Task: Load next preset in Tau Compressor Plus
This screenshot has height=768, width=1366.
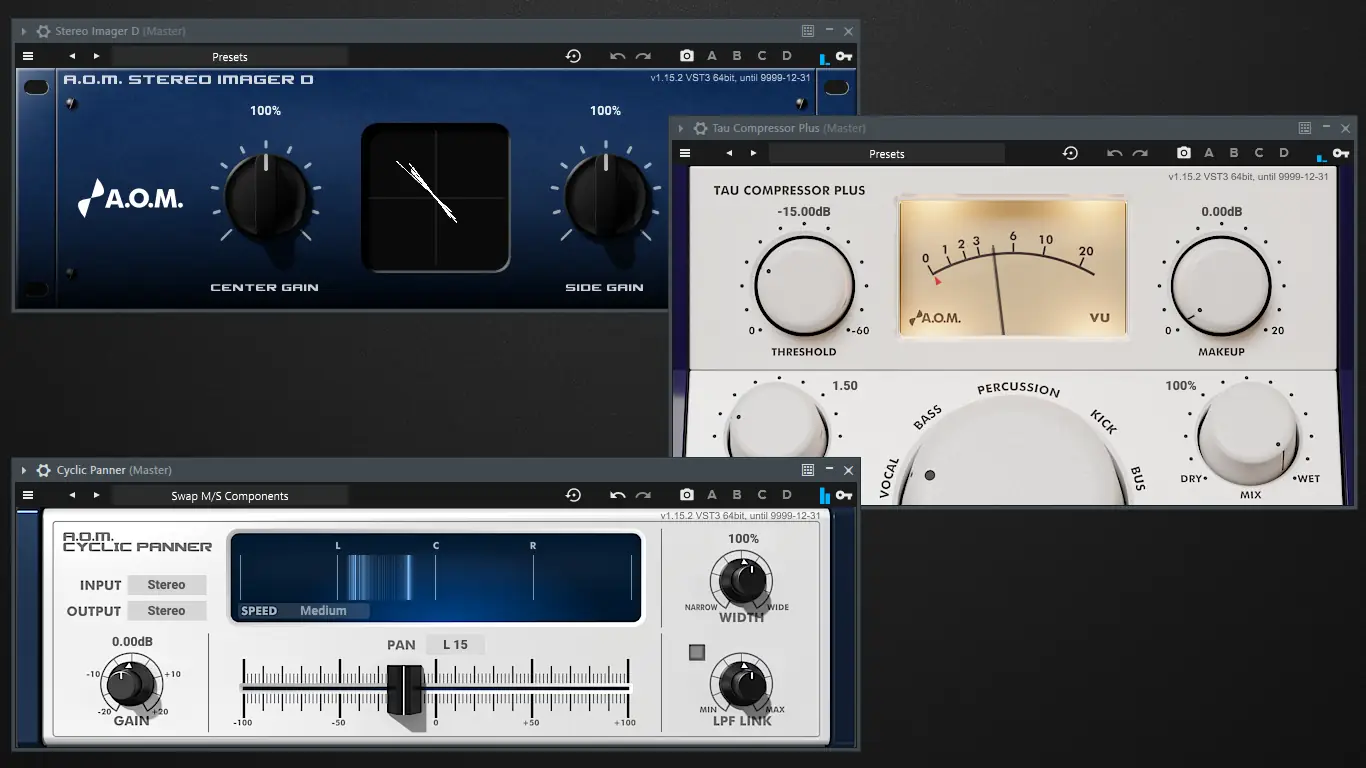Action: point(753,153)
